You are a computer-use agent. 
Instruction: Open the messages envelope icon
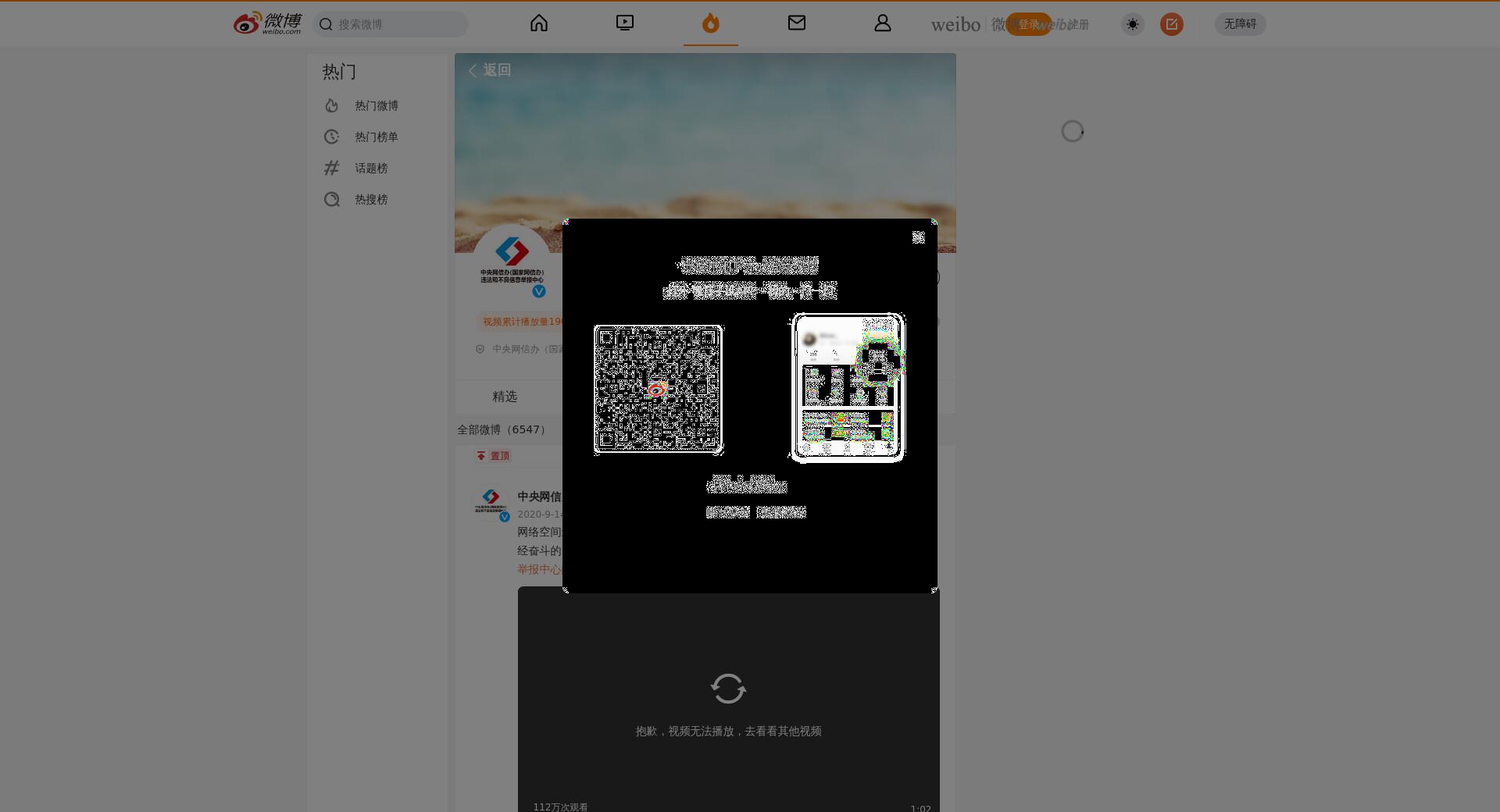[x=797, y=23]
